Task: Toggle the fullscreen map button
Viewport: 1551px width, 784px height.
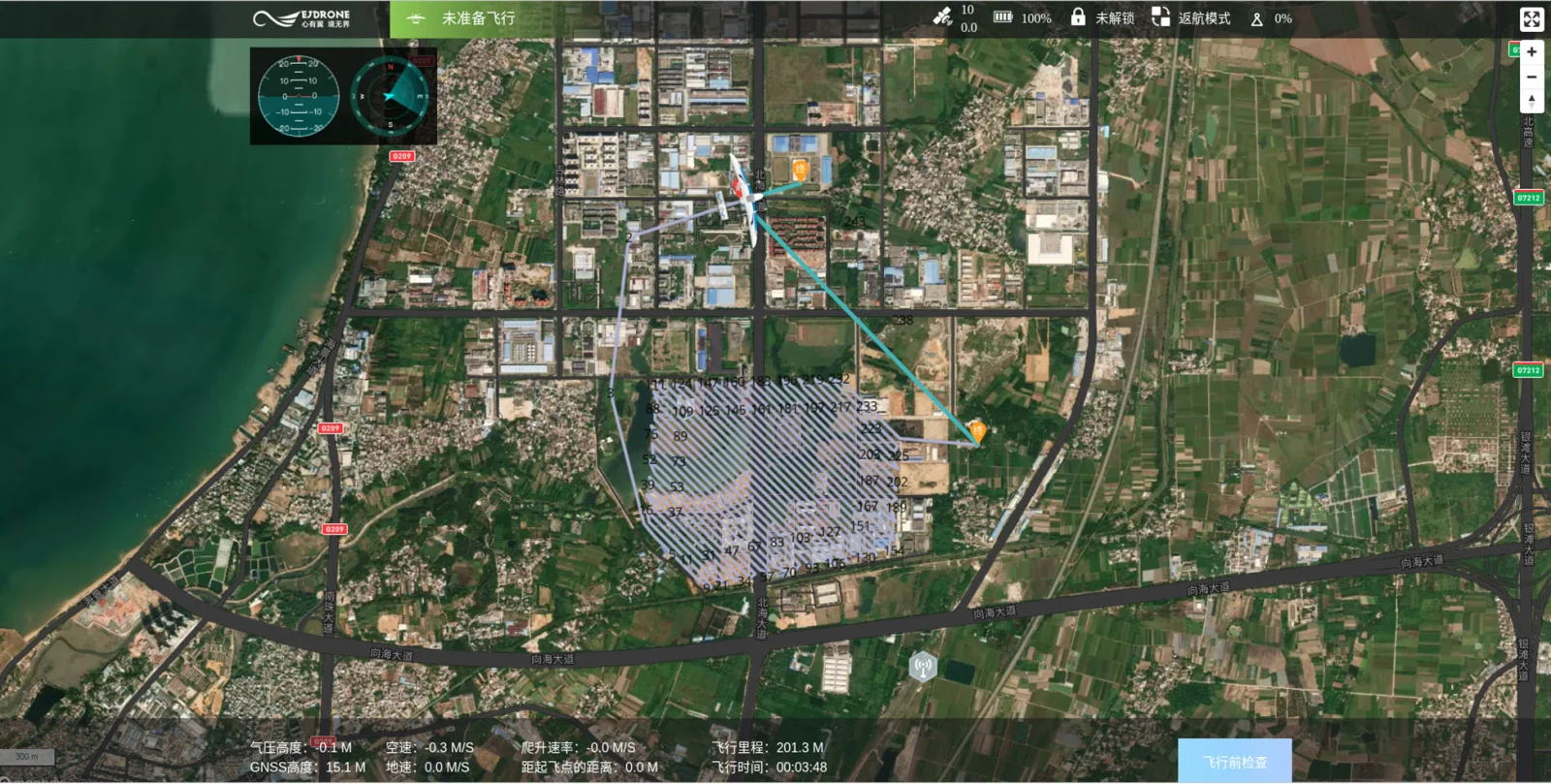Action: [x=1532, y=18]
